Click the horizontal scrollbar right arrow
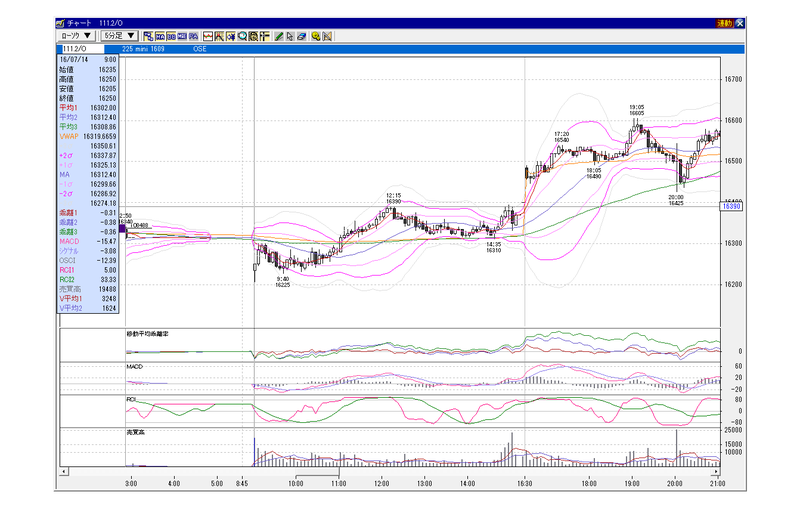The width and height of the screenshot is (800, 507). click(716, 470)
